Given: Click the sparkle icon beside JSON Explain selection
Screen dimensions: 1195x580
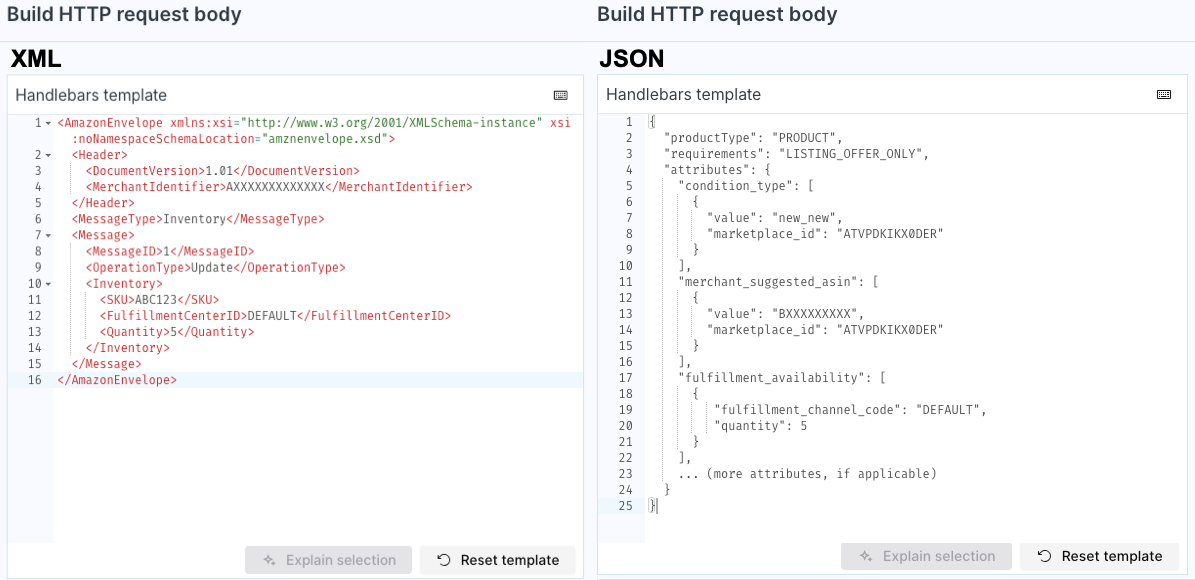Looking at the screenshot, I should pyautogui.click(x=866, y=556).
